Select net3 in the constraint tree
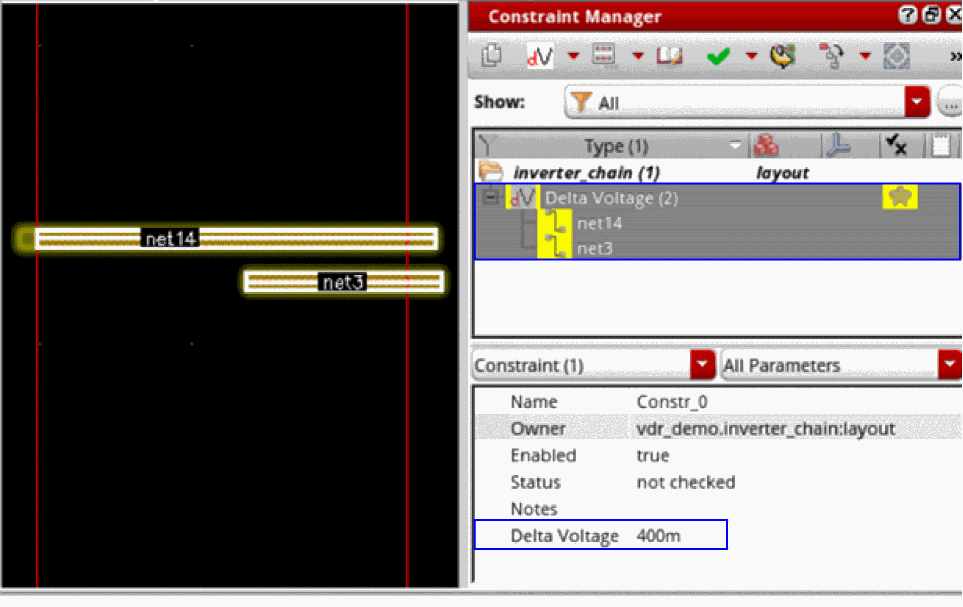 595,248
